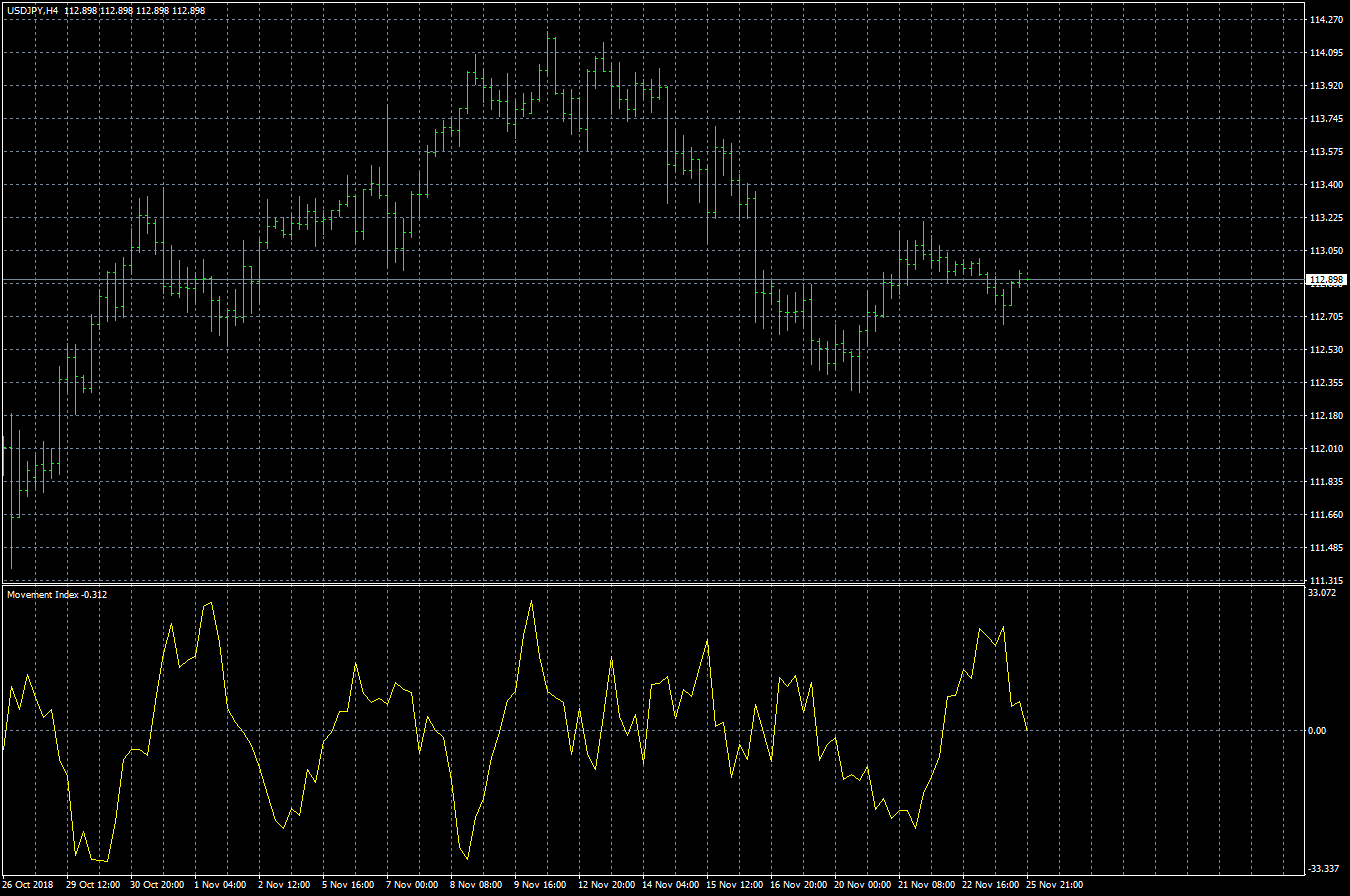Click the Movement Index -0.312 indicator label

click(57, 595)
